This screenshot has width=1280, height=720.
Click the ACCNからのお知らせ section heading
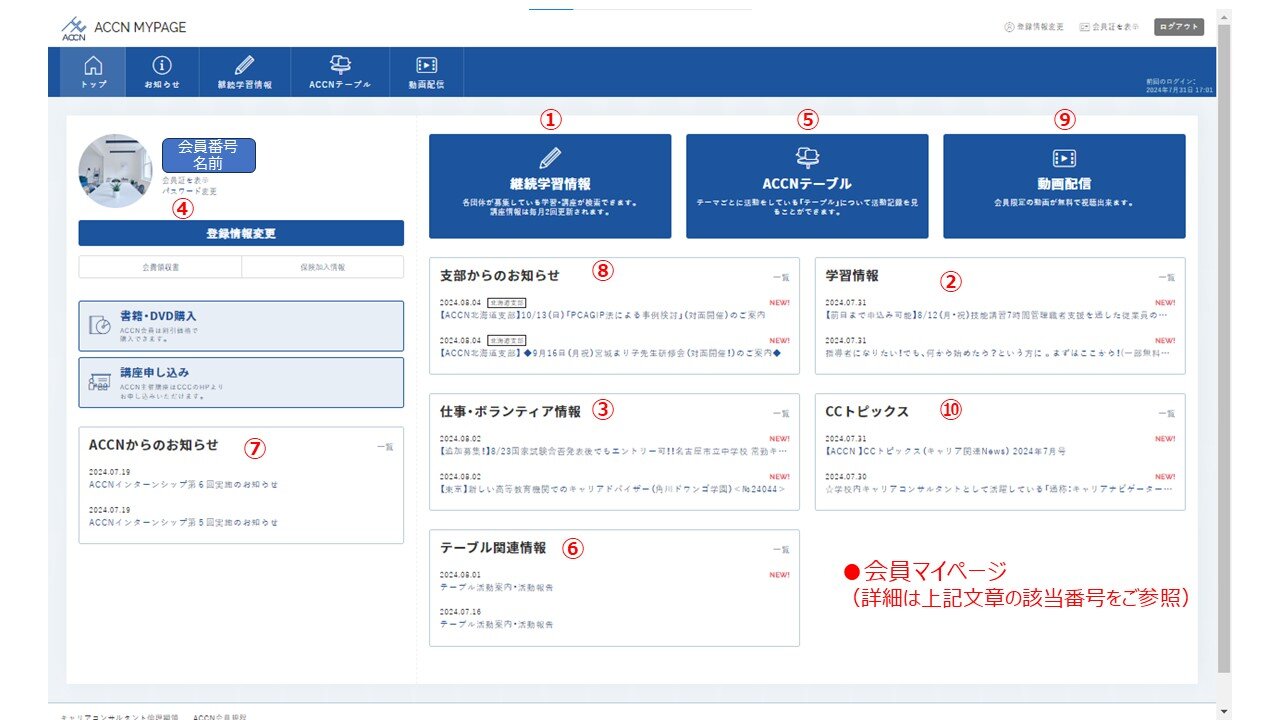tap(153, 445)
